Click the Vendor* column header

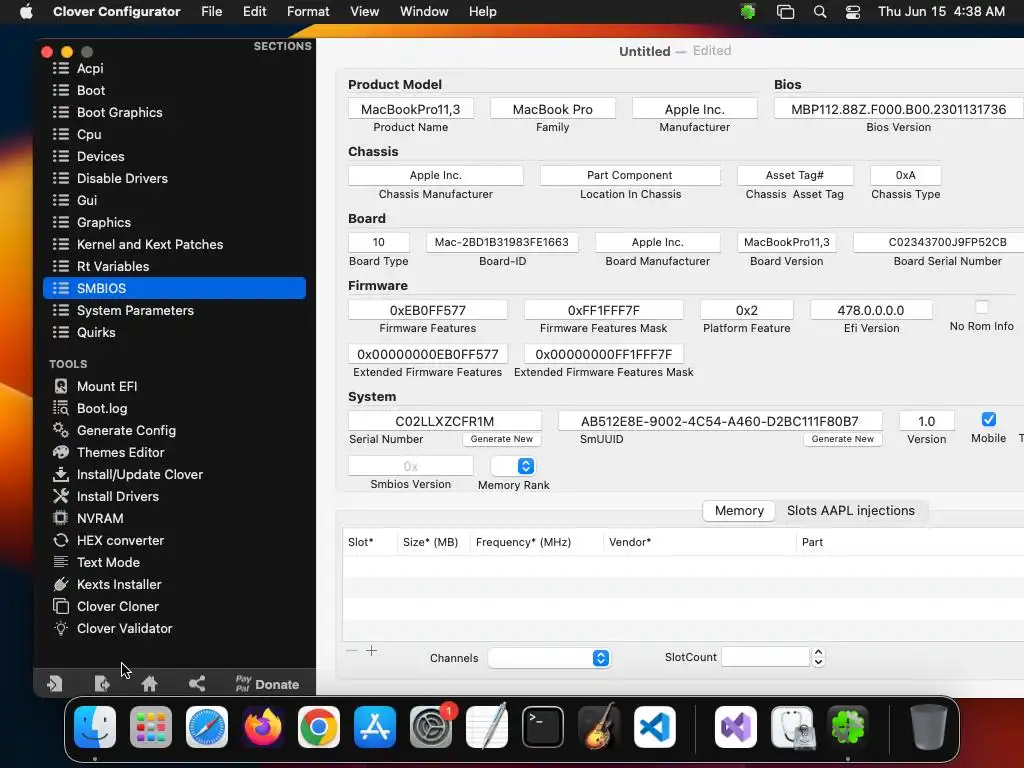[x=699, y=542]
